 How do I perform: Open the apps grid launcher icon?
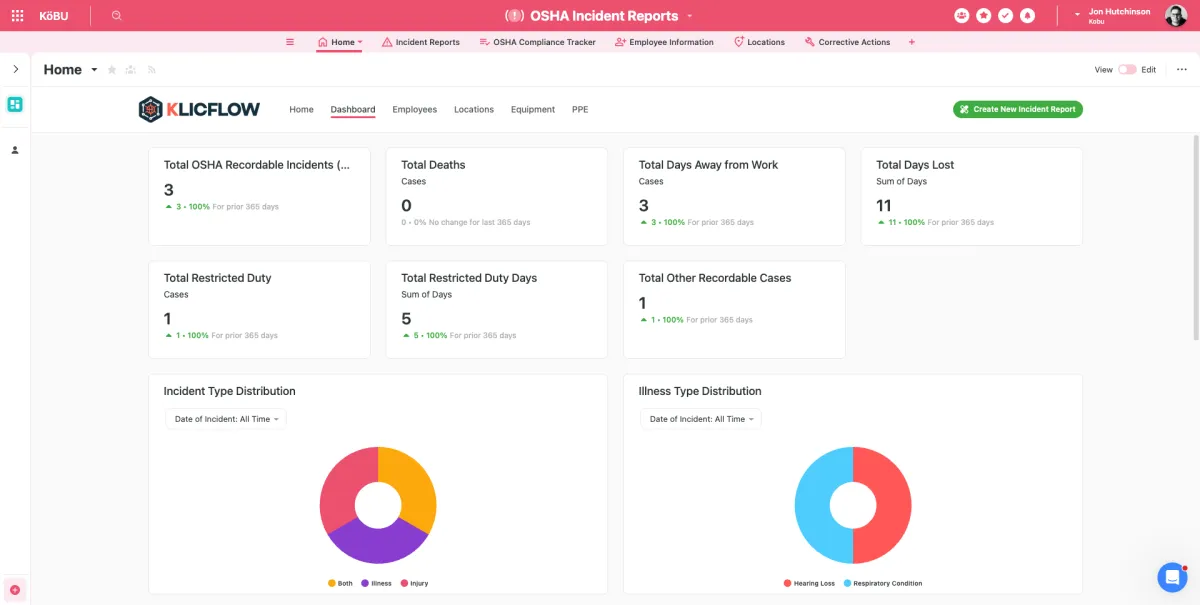coord(17,16)
